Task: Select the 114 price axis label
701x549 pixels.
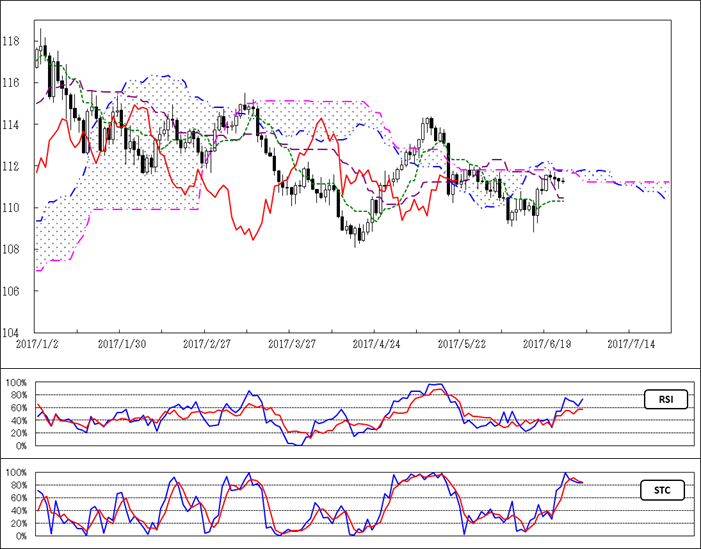Action: point(12,125)
